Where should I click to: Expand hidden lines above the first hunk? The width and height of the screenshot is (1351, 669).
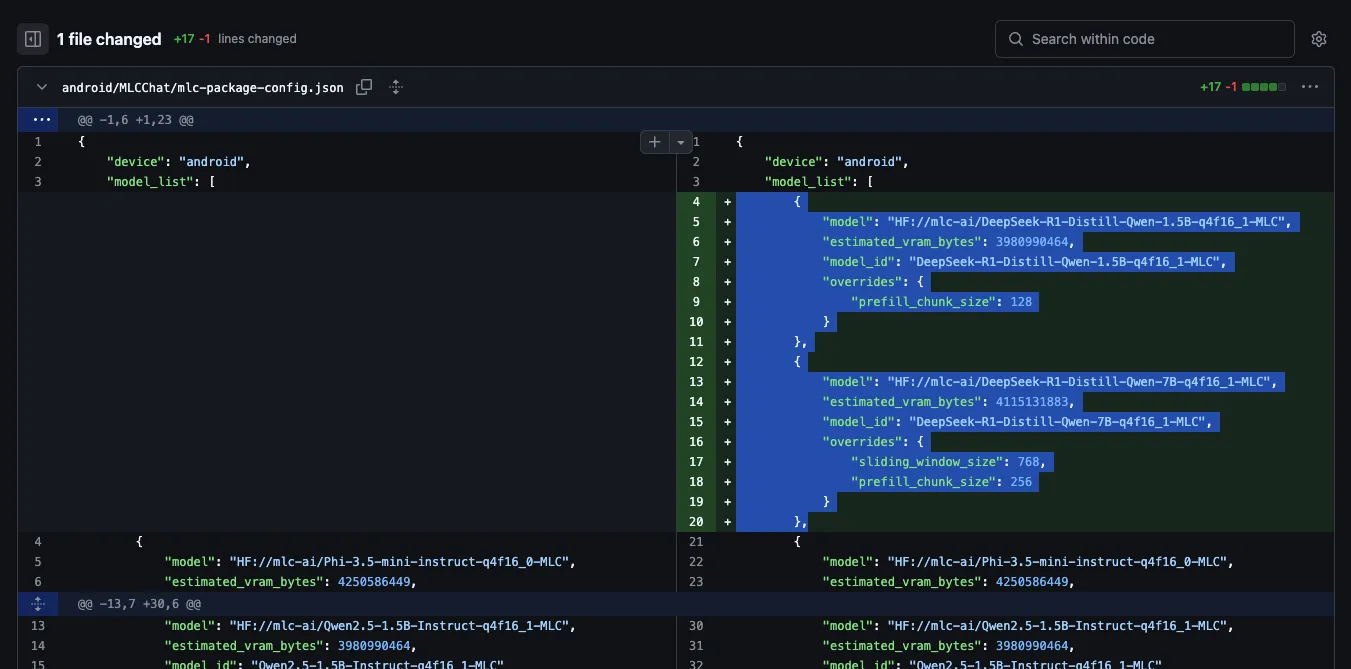[41, 119]
